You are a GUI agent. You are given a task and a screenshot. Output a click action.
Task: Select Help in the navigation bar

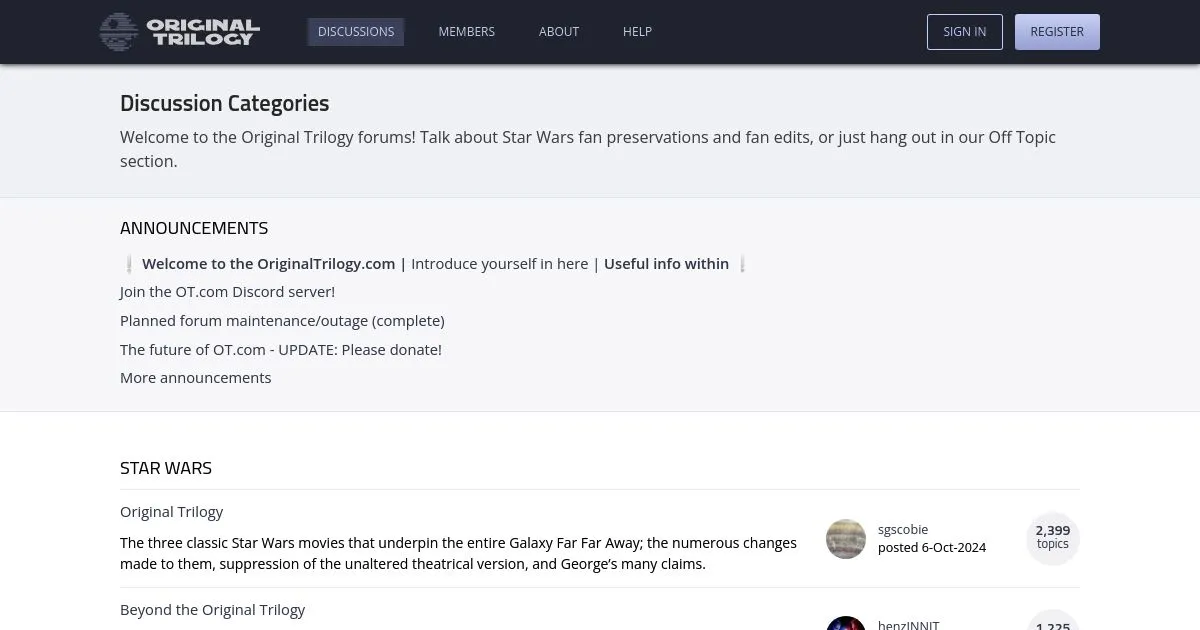coord(637,32)
